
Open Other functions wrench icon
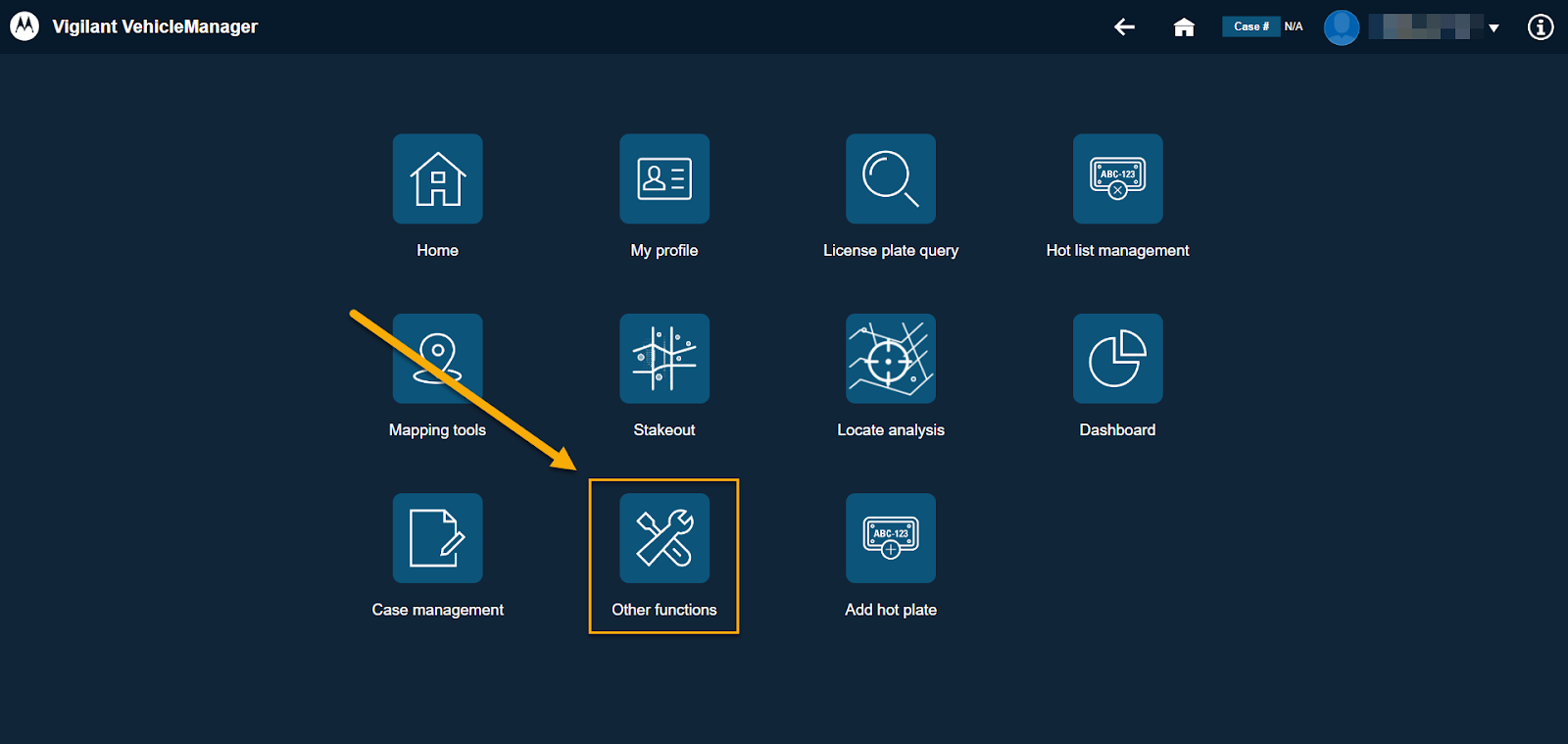coord(664,538)
